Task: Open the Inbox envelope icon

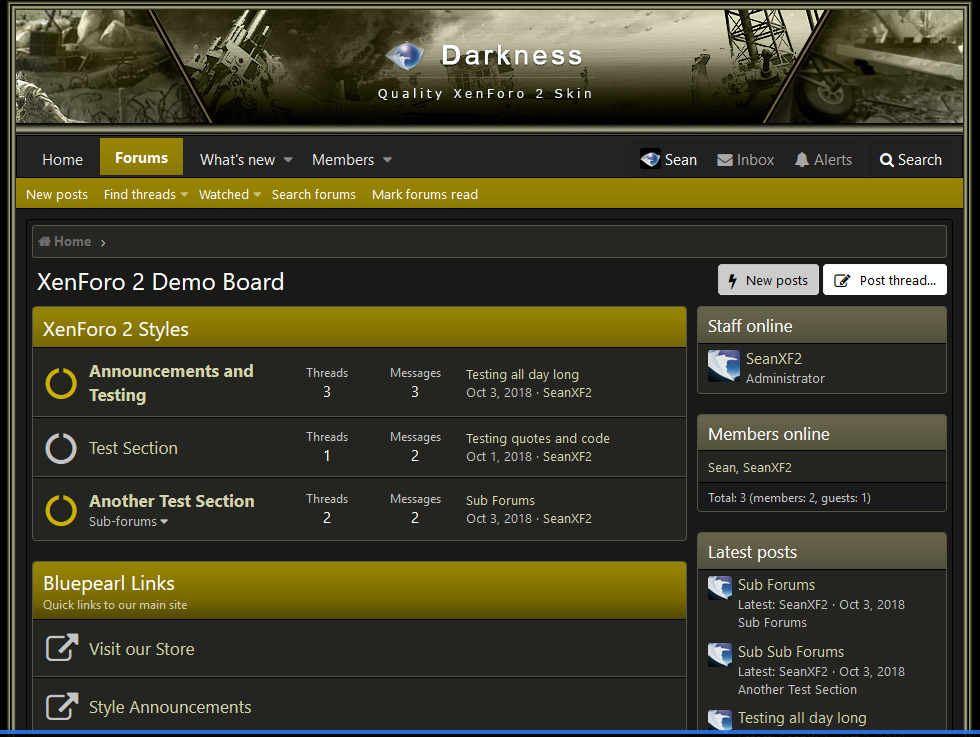Action: pyautogui.click(x=725, y=160)
